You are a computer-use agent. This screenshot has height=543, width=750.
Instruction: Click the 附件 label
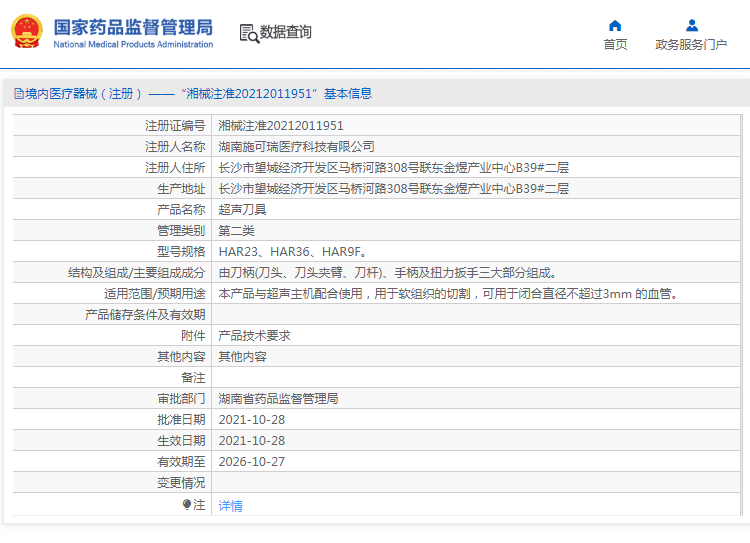coord(193,336)
